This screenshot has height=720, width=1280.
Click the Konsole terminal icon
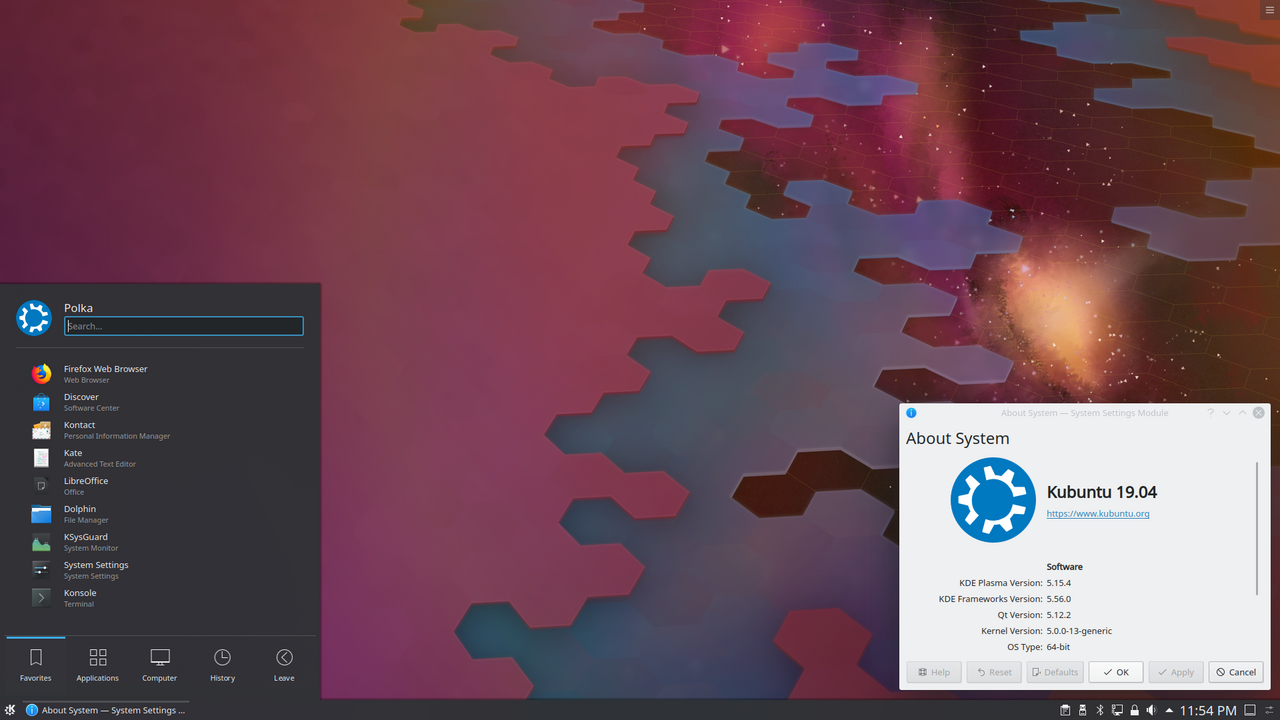click(41, 598)
